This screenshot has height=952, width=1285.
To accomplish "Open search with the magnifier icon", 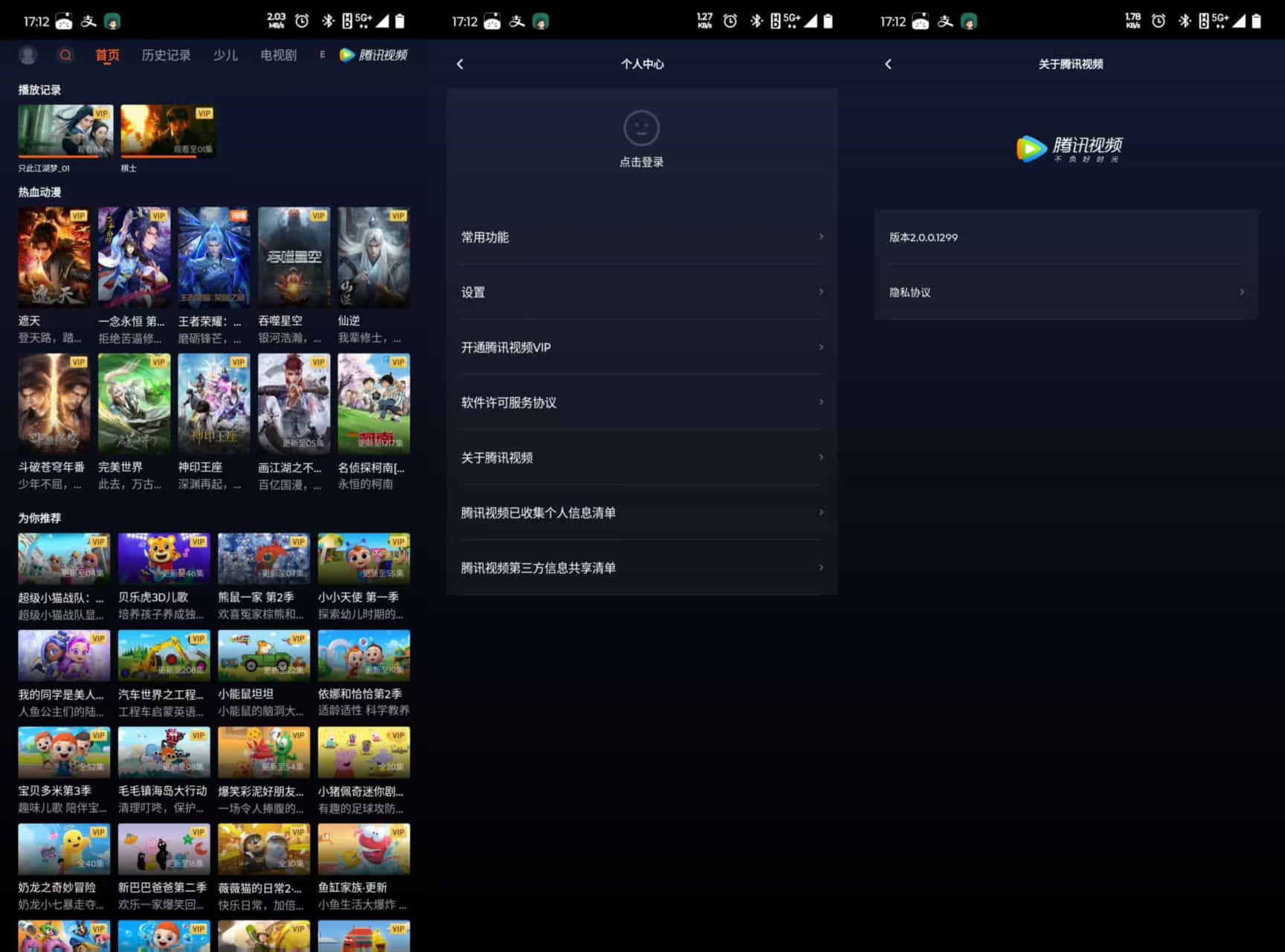I will [x=65, y=55].
